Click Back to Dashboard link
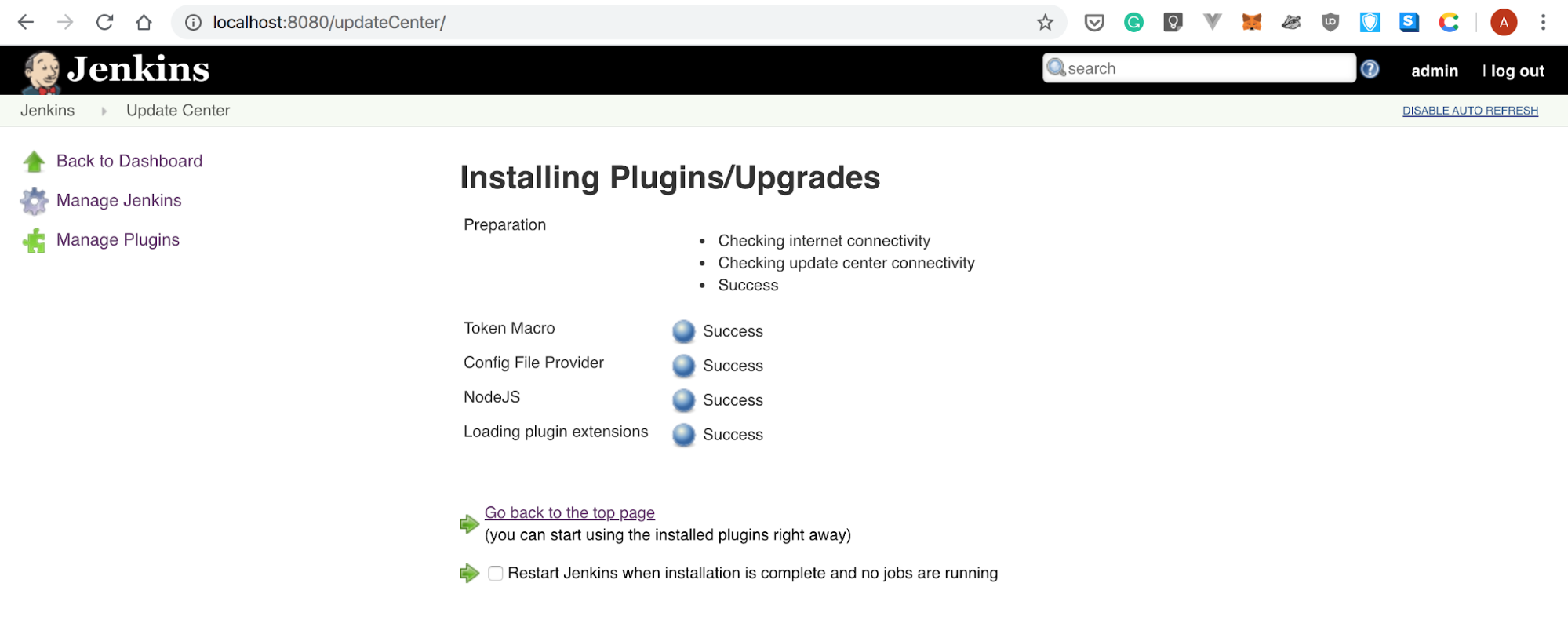Image resolution: width=1568 pixels, height=627 pixels. 129,161
